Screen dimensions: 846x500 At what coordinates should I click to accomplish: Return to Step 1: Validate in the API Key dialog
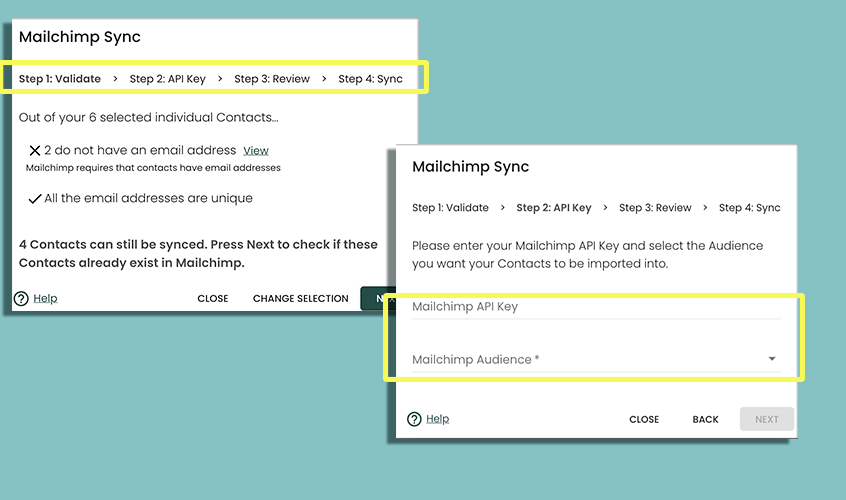coord(450,208)
